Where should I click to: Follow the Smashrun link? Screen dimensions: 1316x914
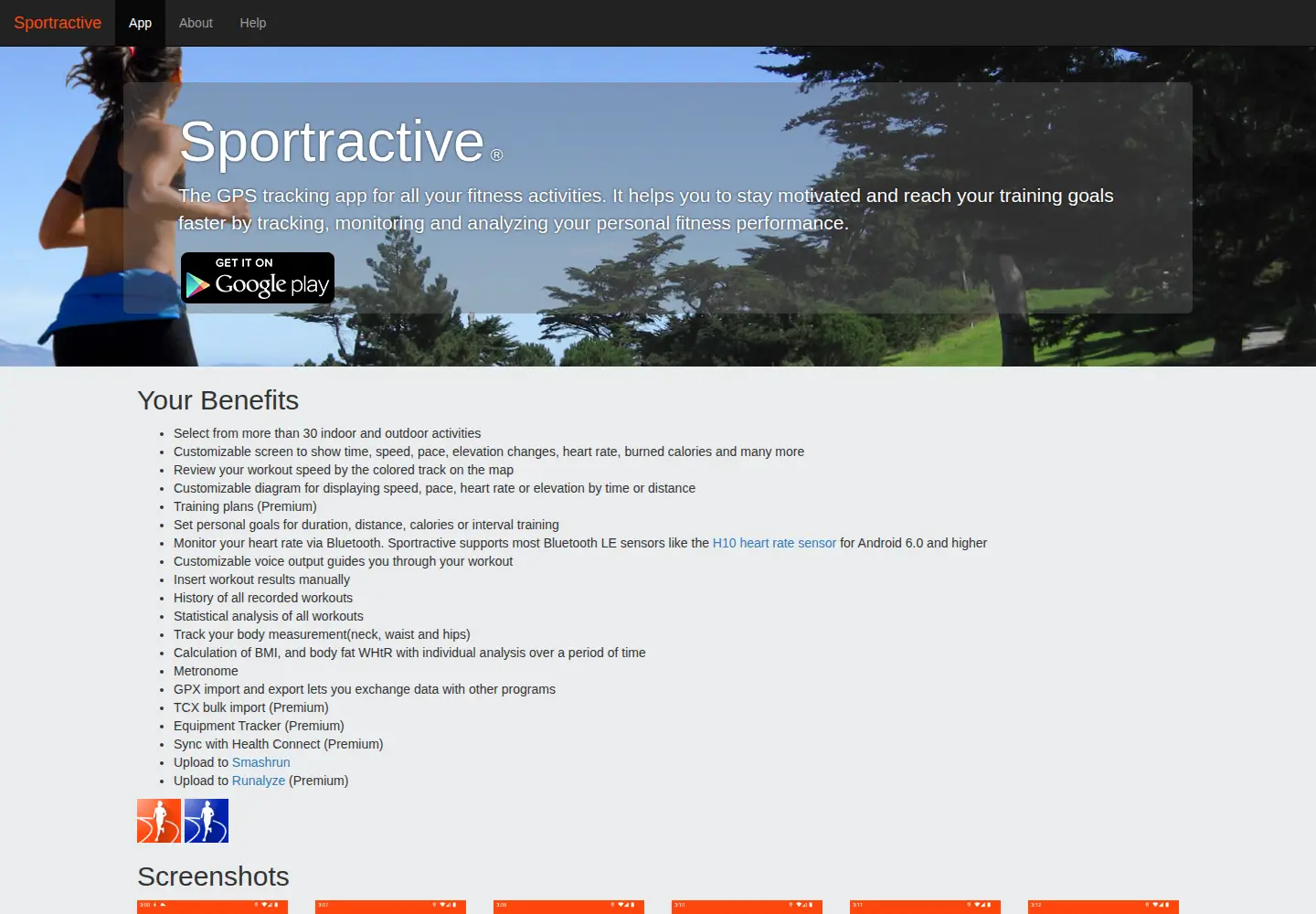click(260, 762)
